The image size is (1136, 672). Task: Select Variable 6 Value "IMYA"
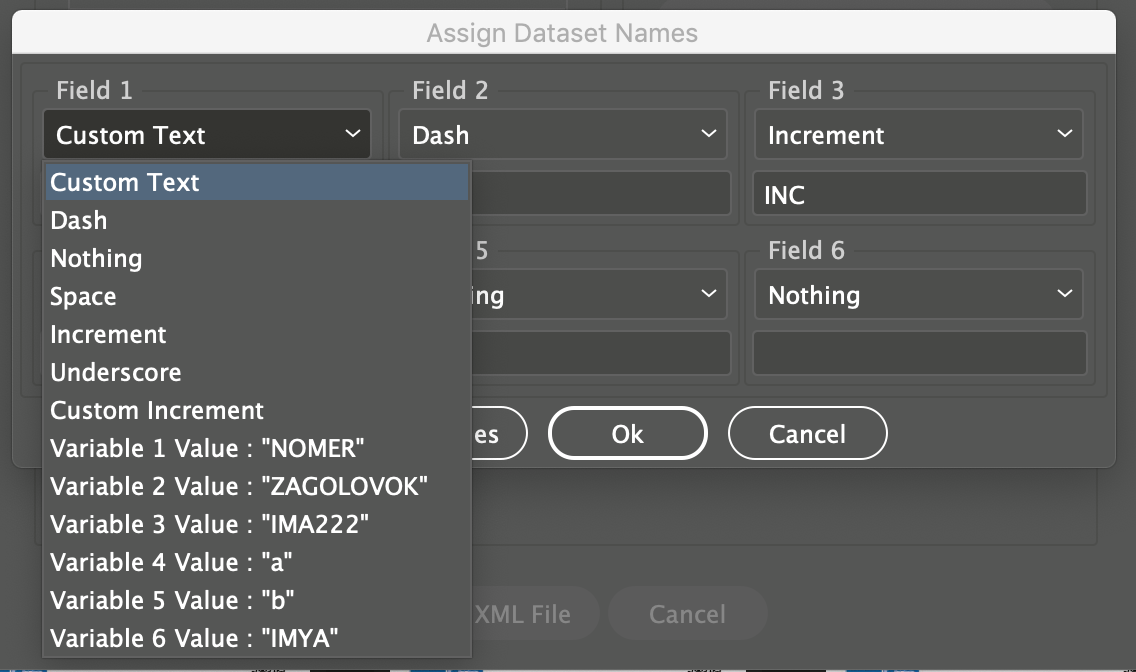[x=194, y=639]
